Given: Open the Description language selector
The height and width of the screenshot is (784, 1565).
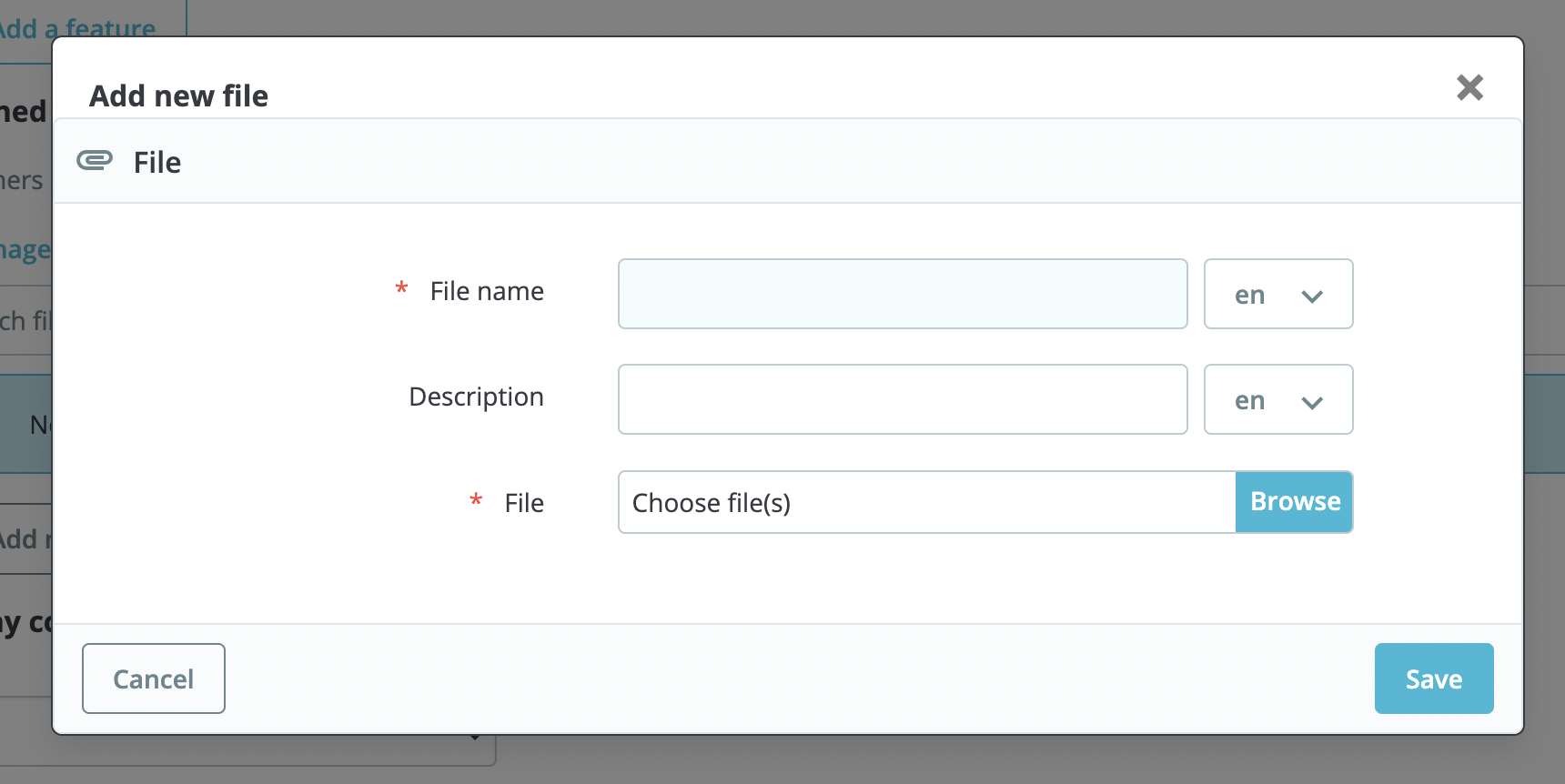Looking at the screenshot, I should click(x=1278, y=399).
